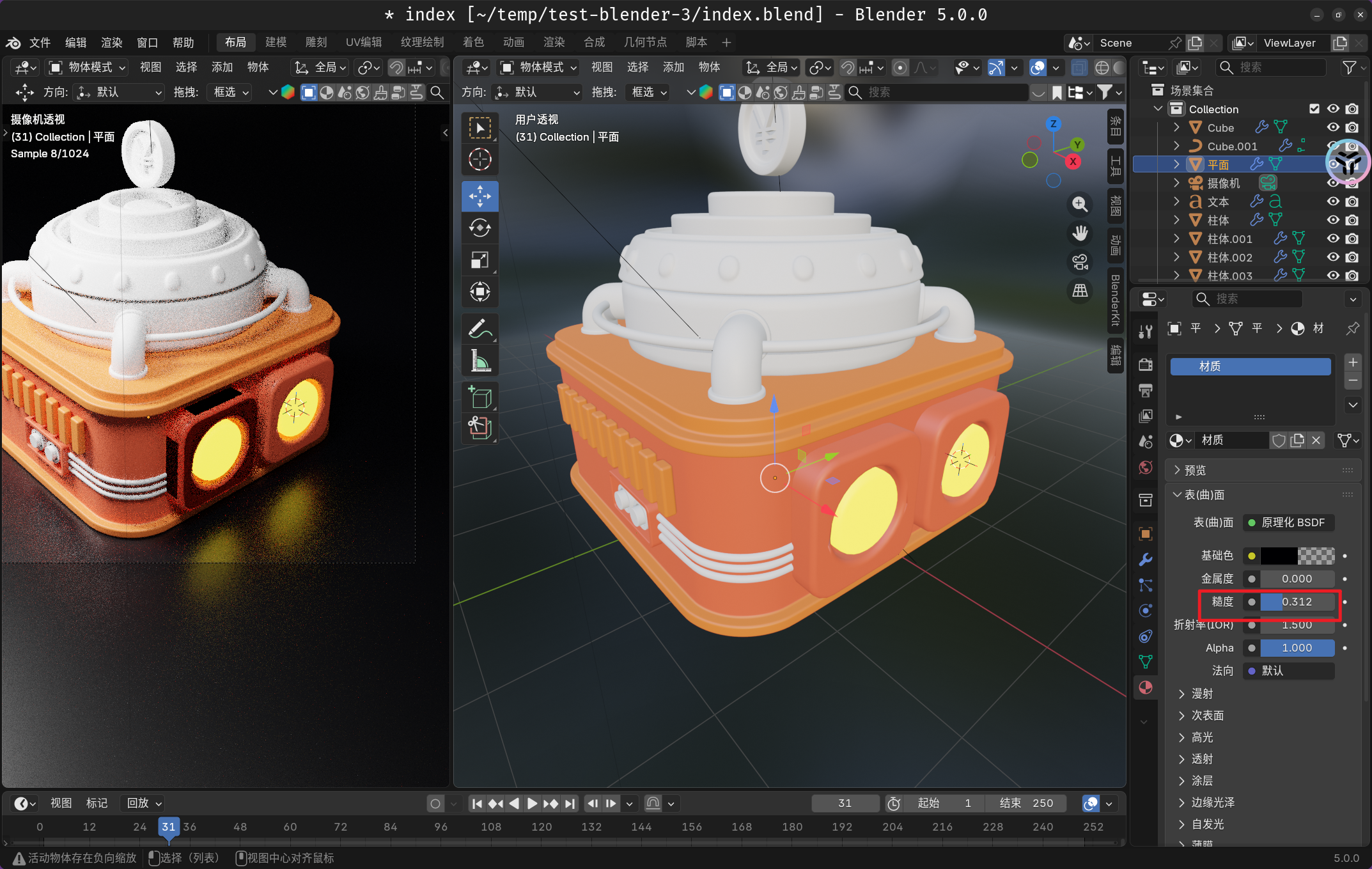The width and height of the screenshot is (1372, 869).
Task: Open the Modifiers wrench properties tab
Action: click(1145, 560)
